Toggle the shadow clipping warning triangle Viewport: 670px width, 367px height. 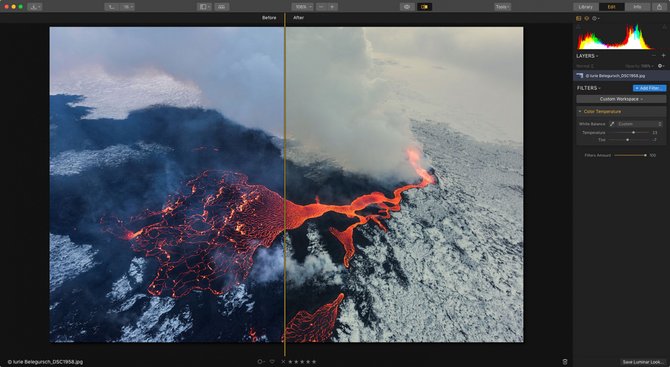(x=579, y=26)
